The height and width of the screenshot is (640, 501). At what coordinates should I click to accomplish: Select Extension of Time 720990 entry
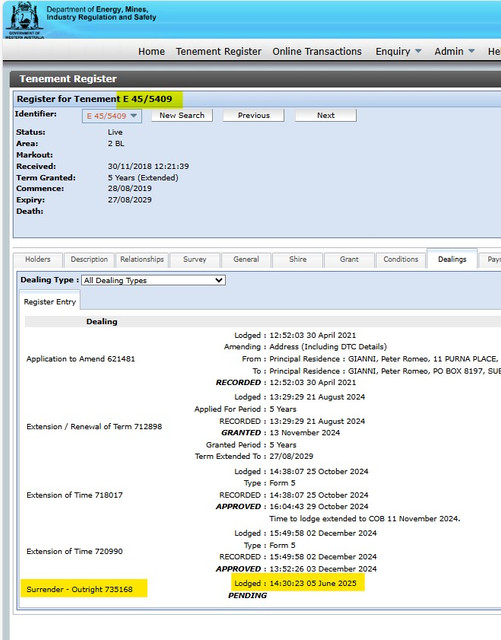pos(74,551)
